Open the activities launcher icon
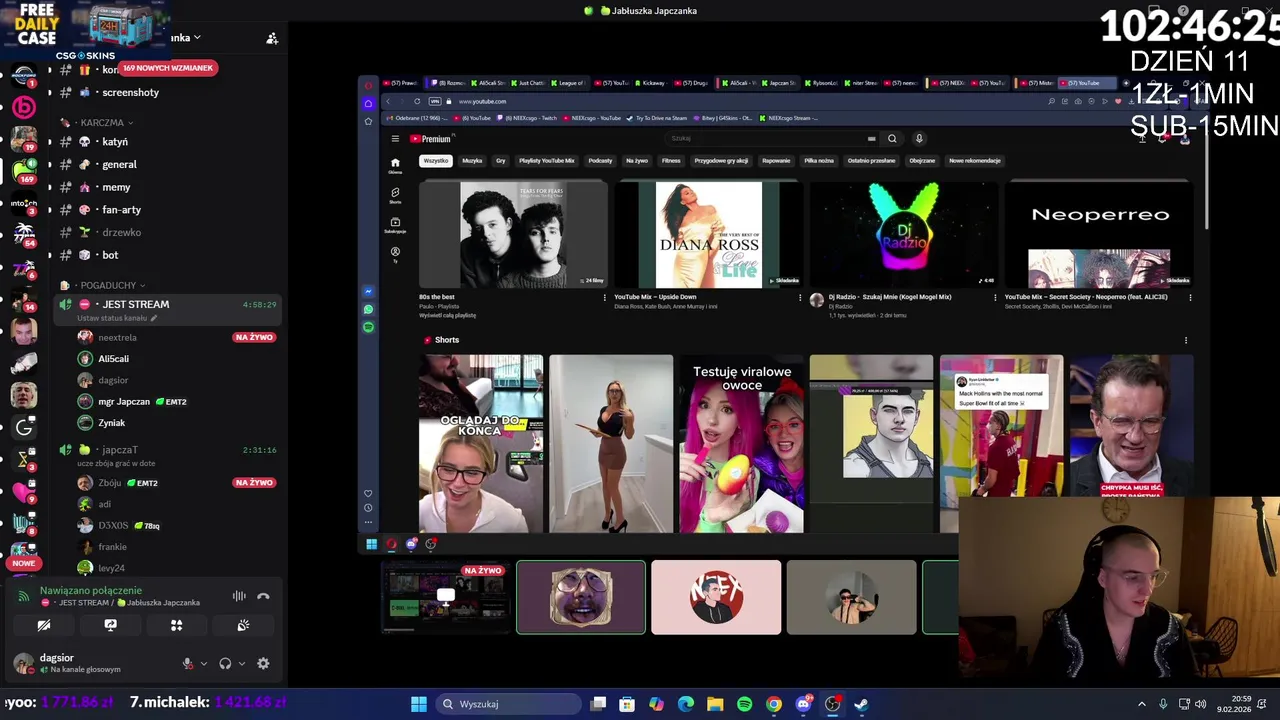Screen dimensions: 1280x720 tap(176, 625)
